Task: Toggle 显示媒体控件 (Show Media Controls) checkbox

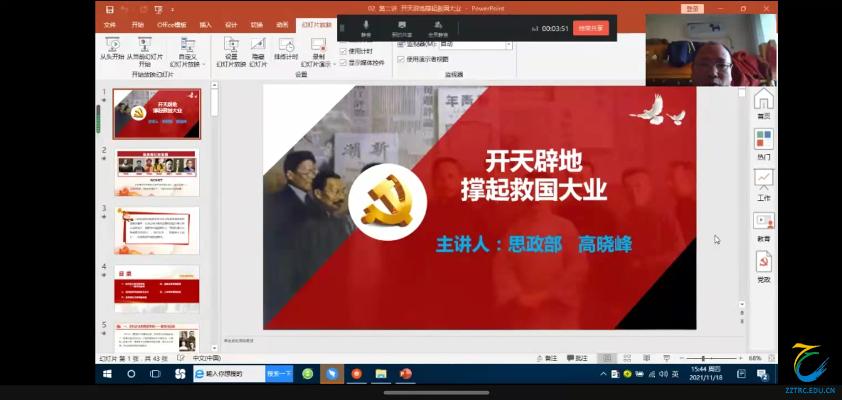Action: 344,62
